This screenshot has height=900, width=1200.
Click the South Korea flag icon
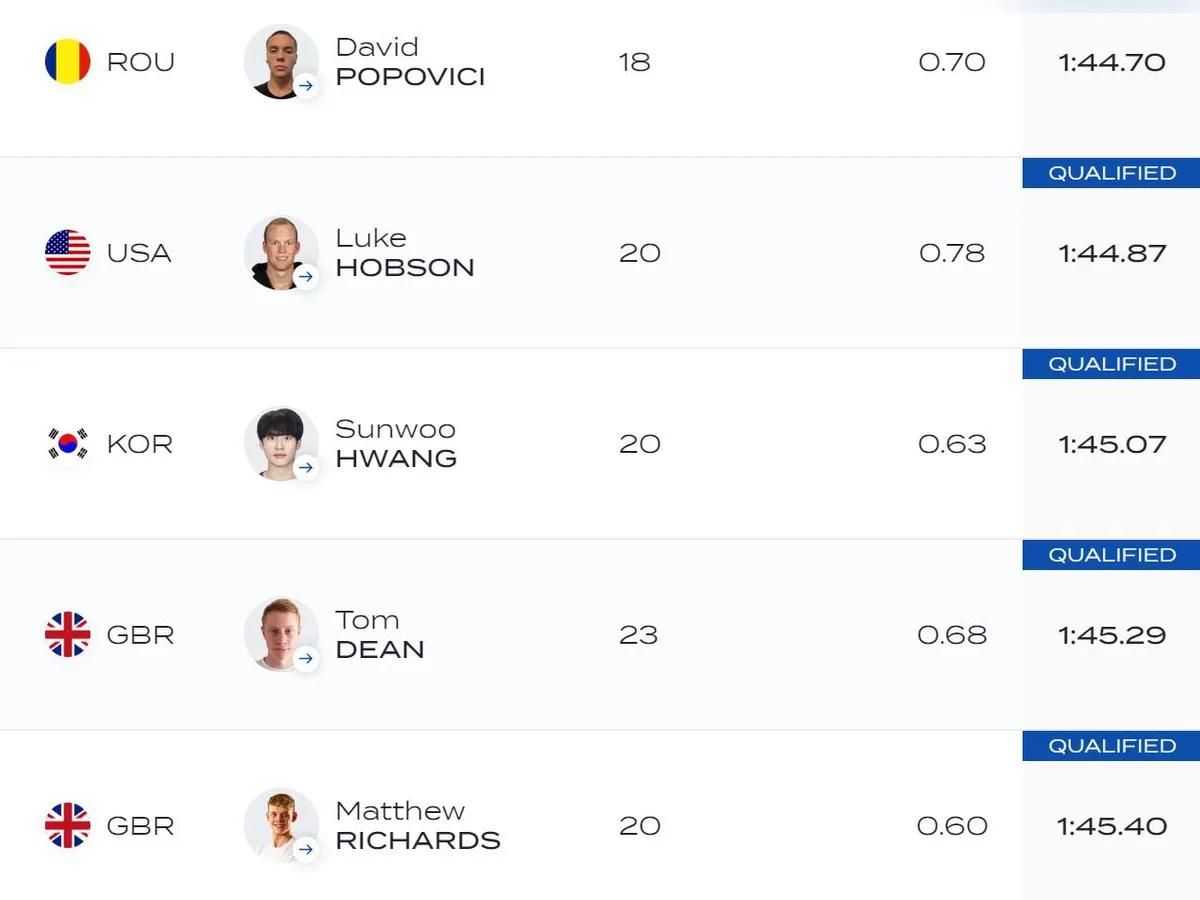68,444
